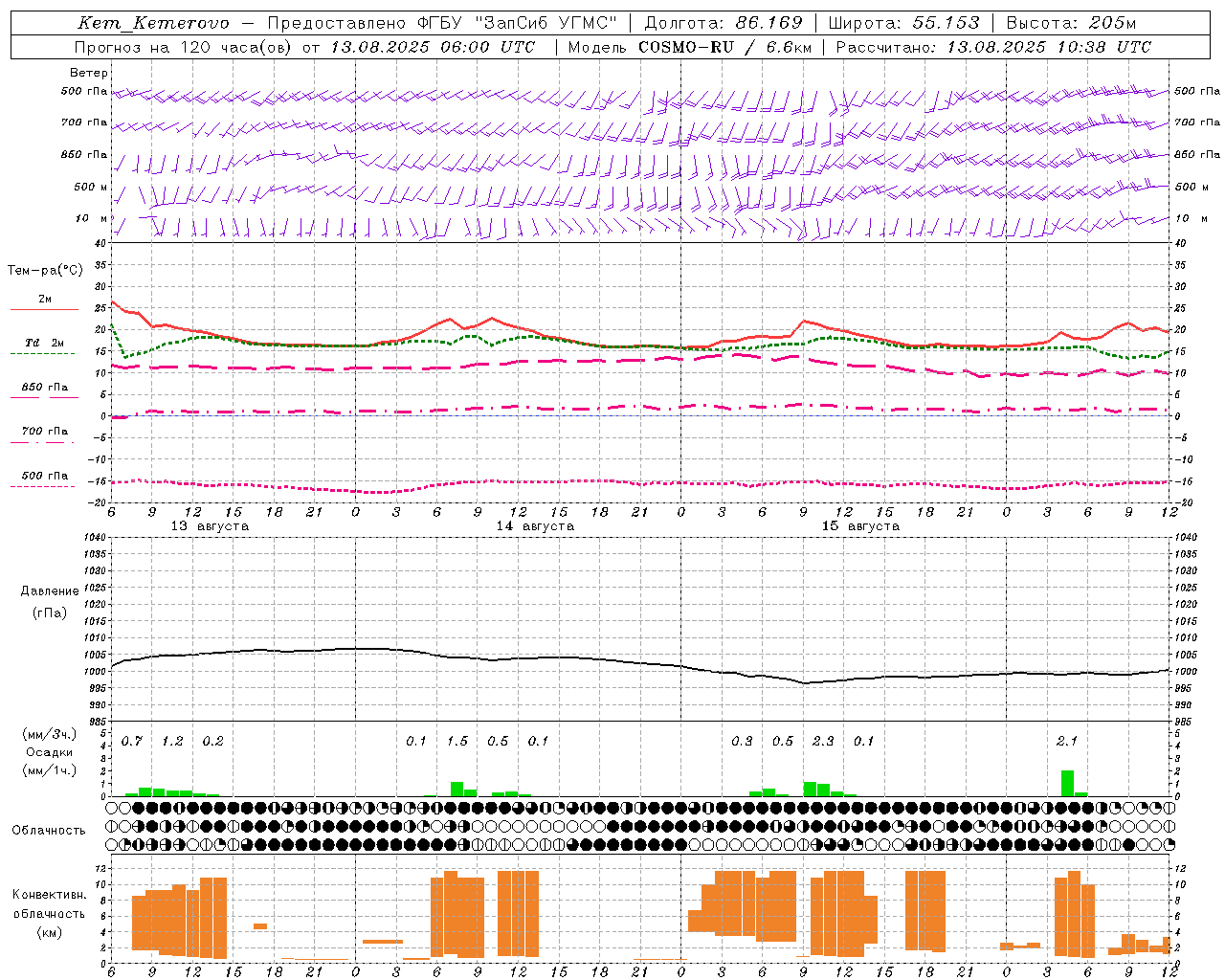Click the 'Модель COSMO-RU / 6.6км' label

click(x=690, y=47)
